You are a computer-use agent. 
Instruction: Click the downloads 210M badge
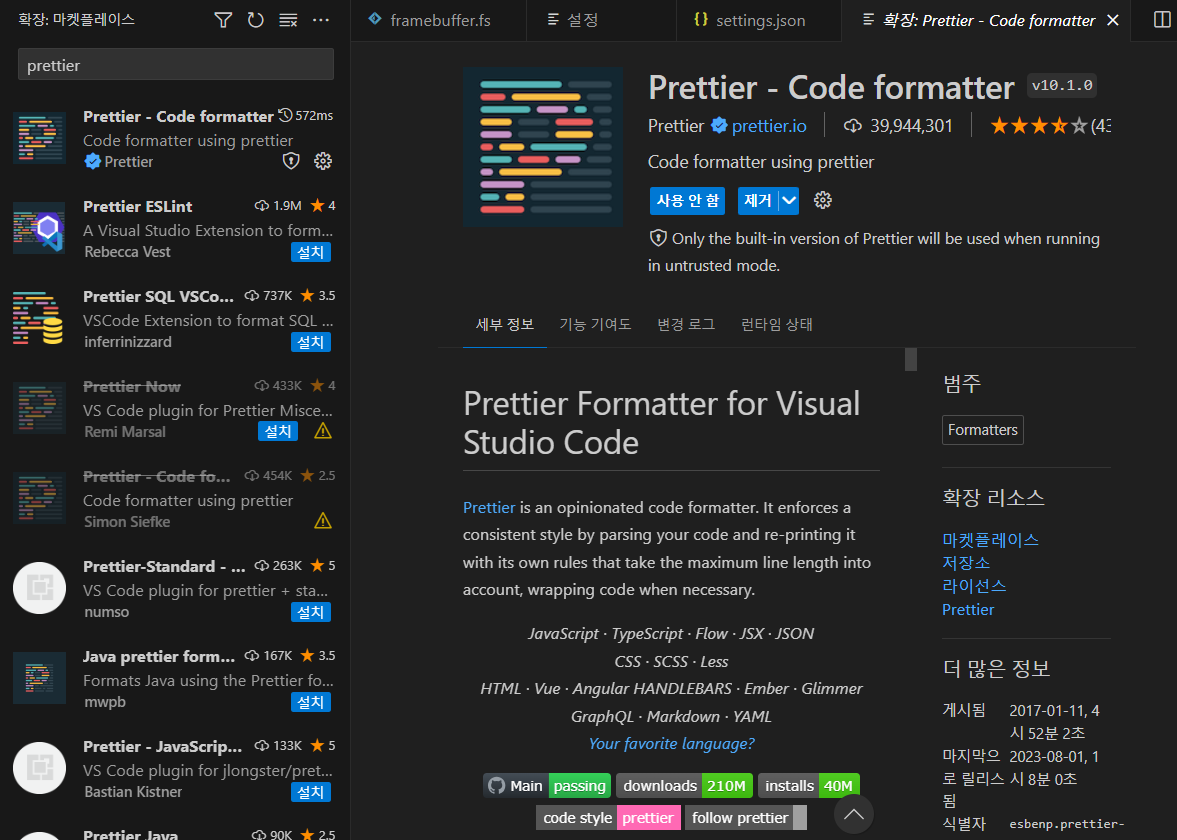[685, 786]
